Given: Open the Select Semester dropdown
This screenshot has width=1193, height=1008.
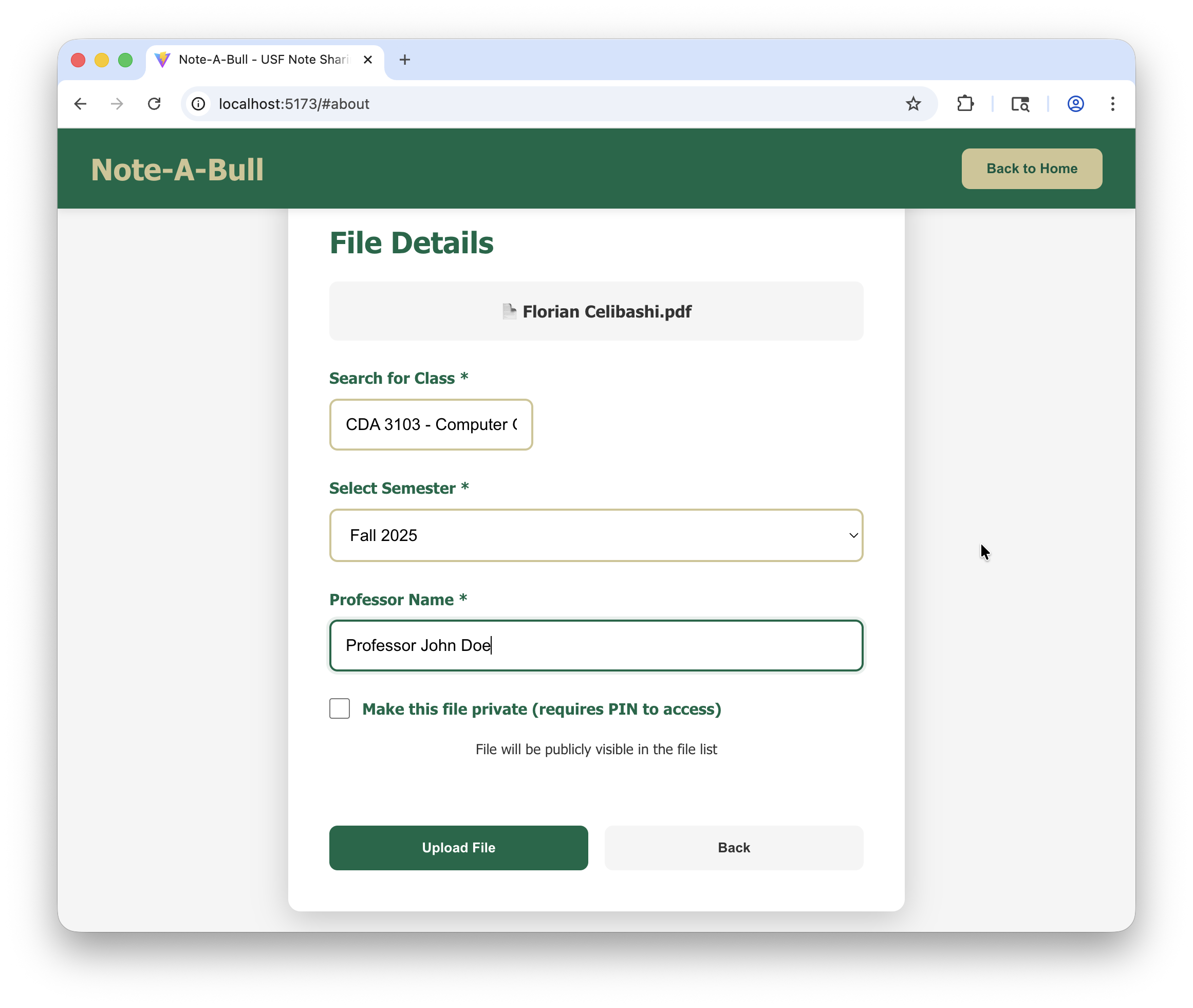Looking at the screenshot, I should 595,535.
